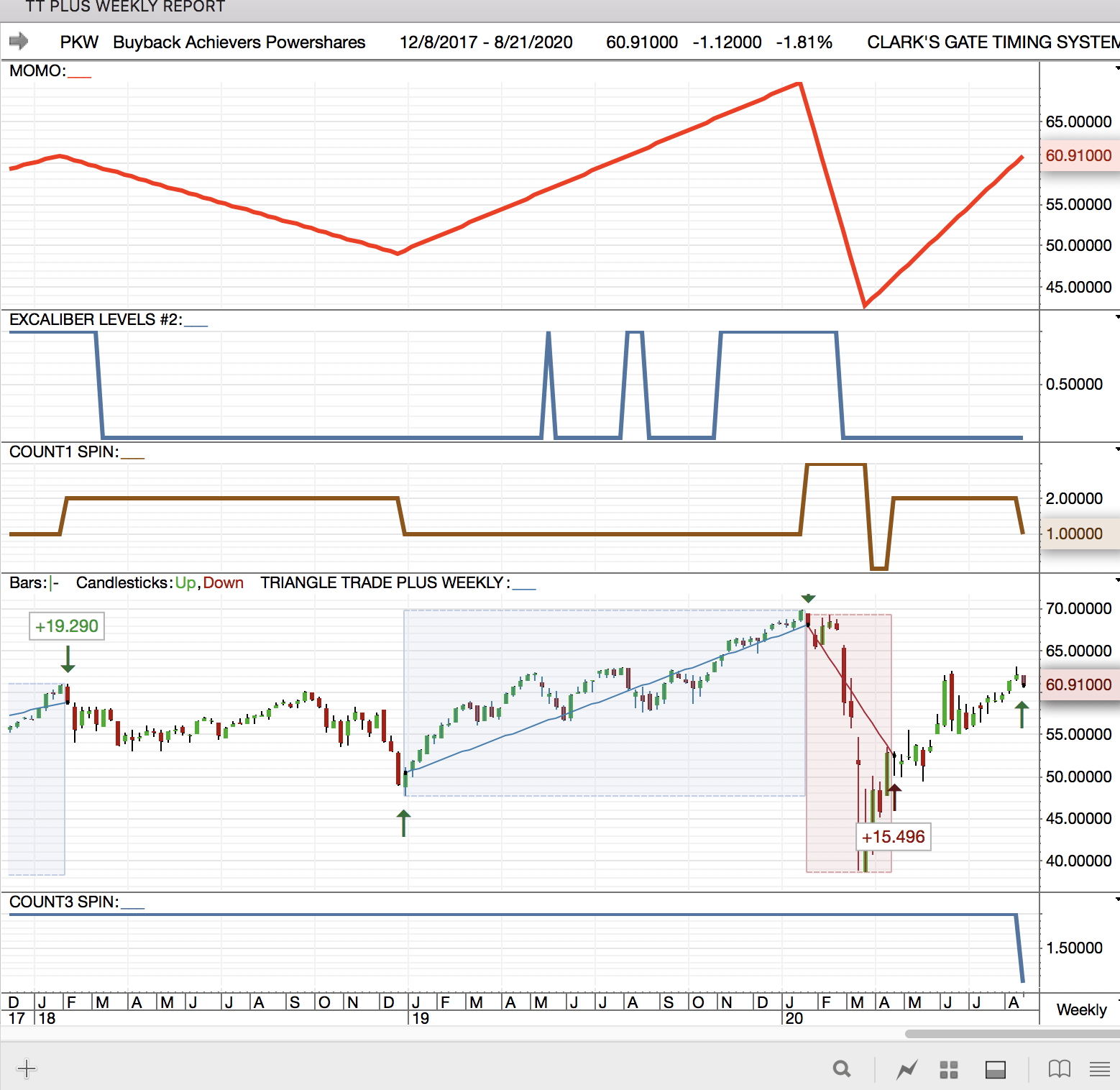Open the Weekly period selector
This screenshot has height=1090, width=1120.
point(1081,1009)
